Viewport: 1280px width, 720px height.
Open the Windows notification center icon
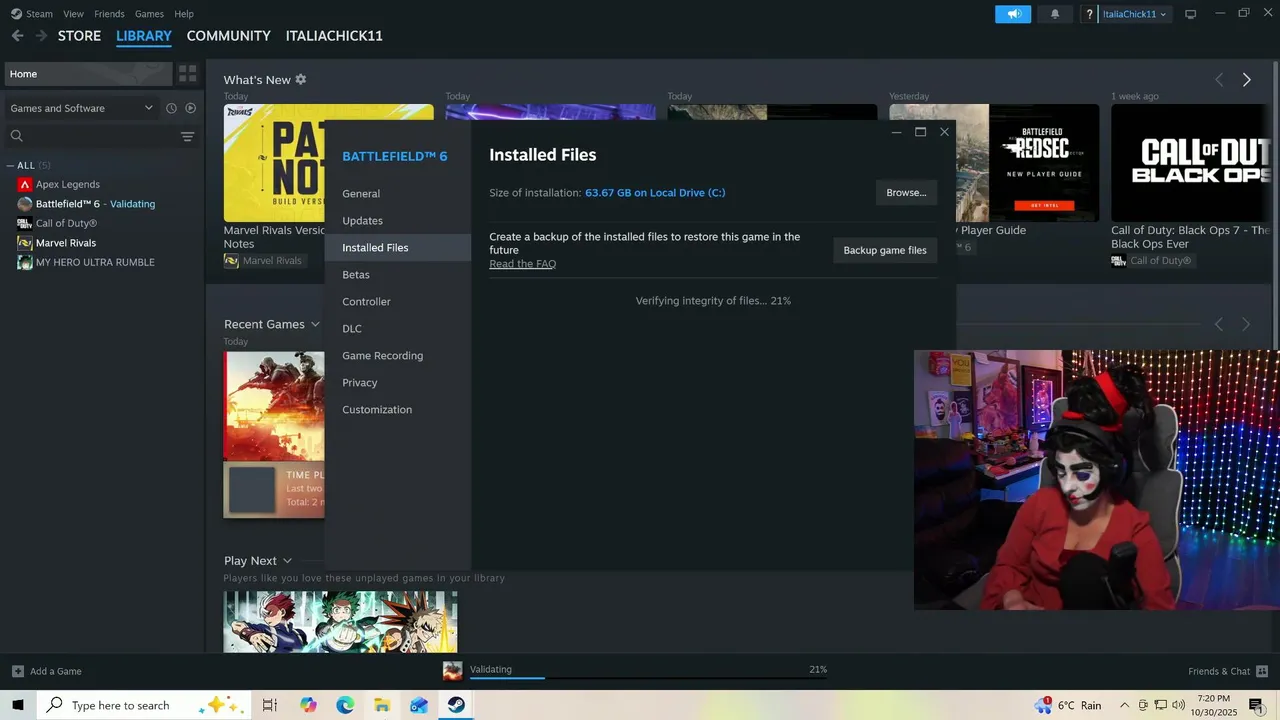click(1256, 705)
